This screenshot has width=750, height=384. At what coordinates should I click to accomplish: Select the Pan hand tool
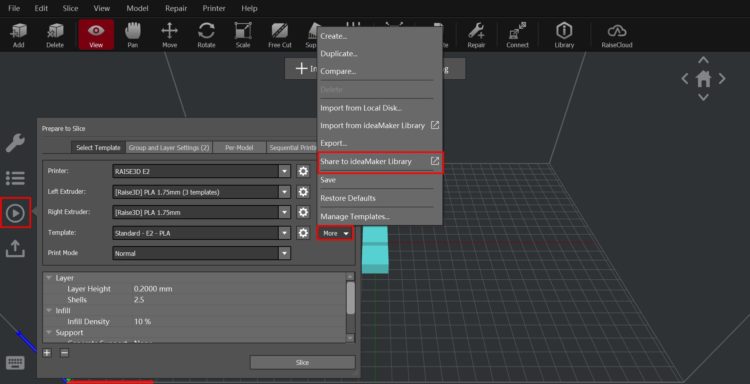[132, 35]
